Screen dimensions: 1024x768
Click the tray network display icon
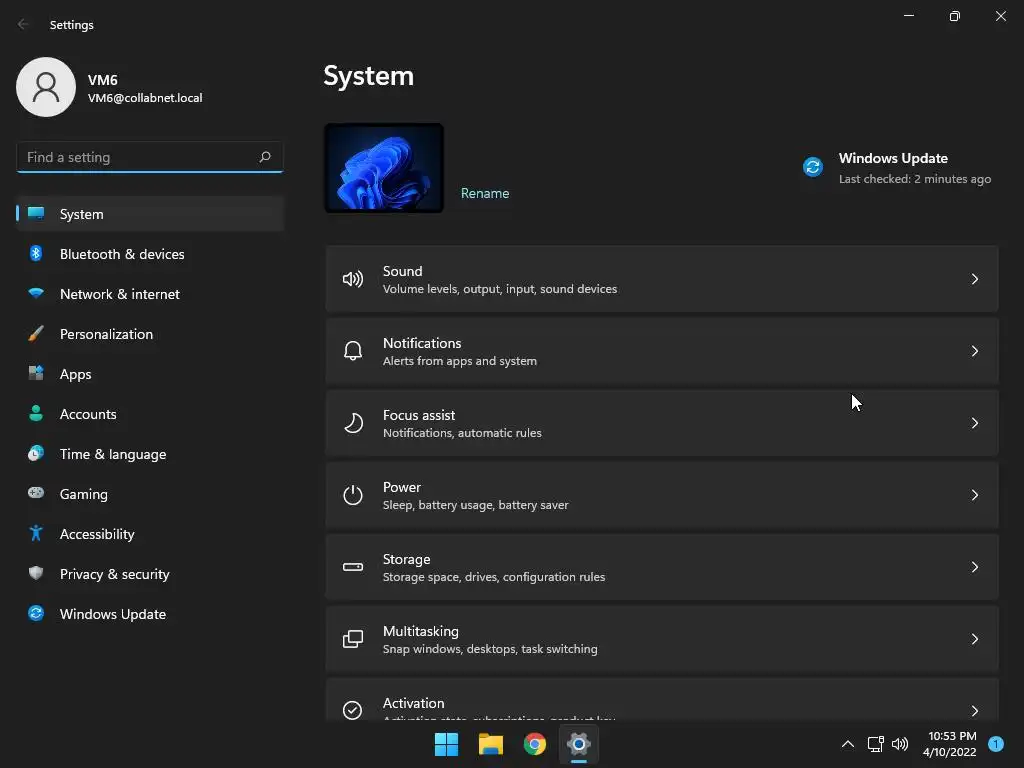pyautogui.click(x=875, y=744)
